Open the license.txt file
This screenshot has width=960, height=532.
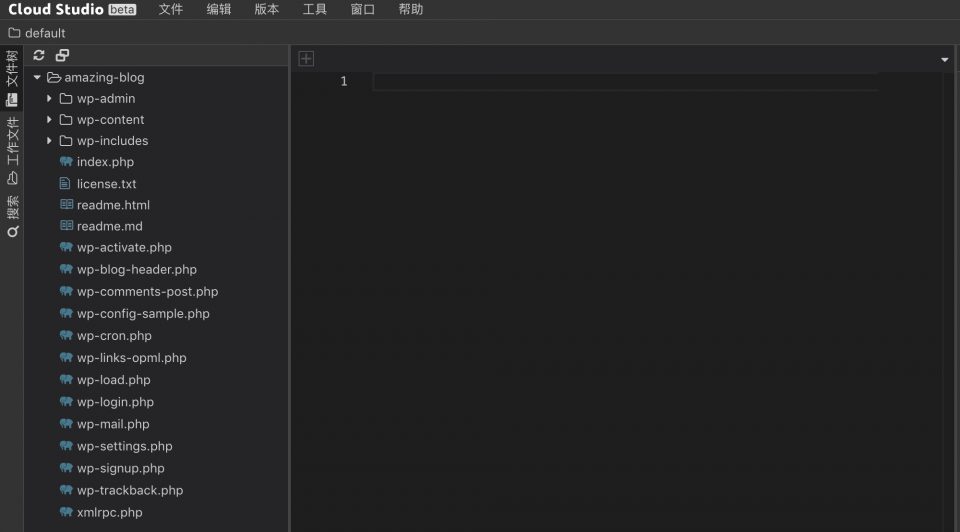(107, 184)
